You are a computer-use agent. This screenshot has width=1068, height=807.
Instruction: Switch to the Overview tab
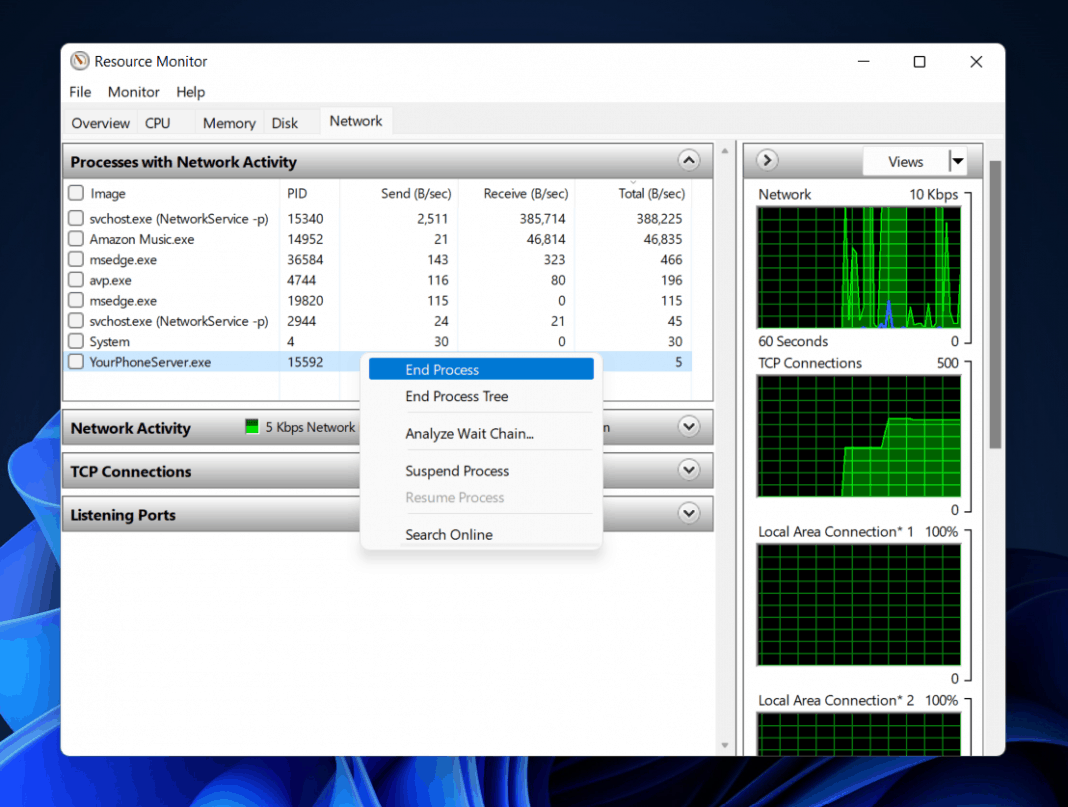[99, 122]
